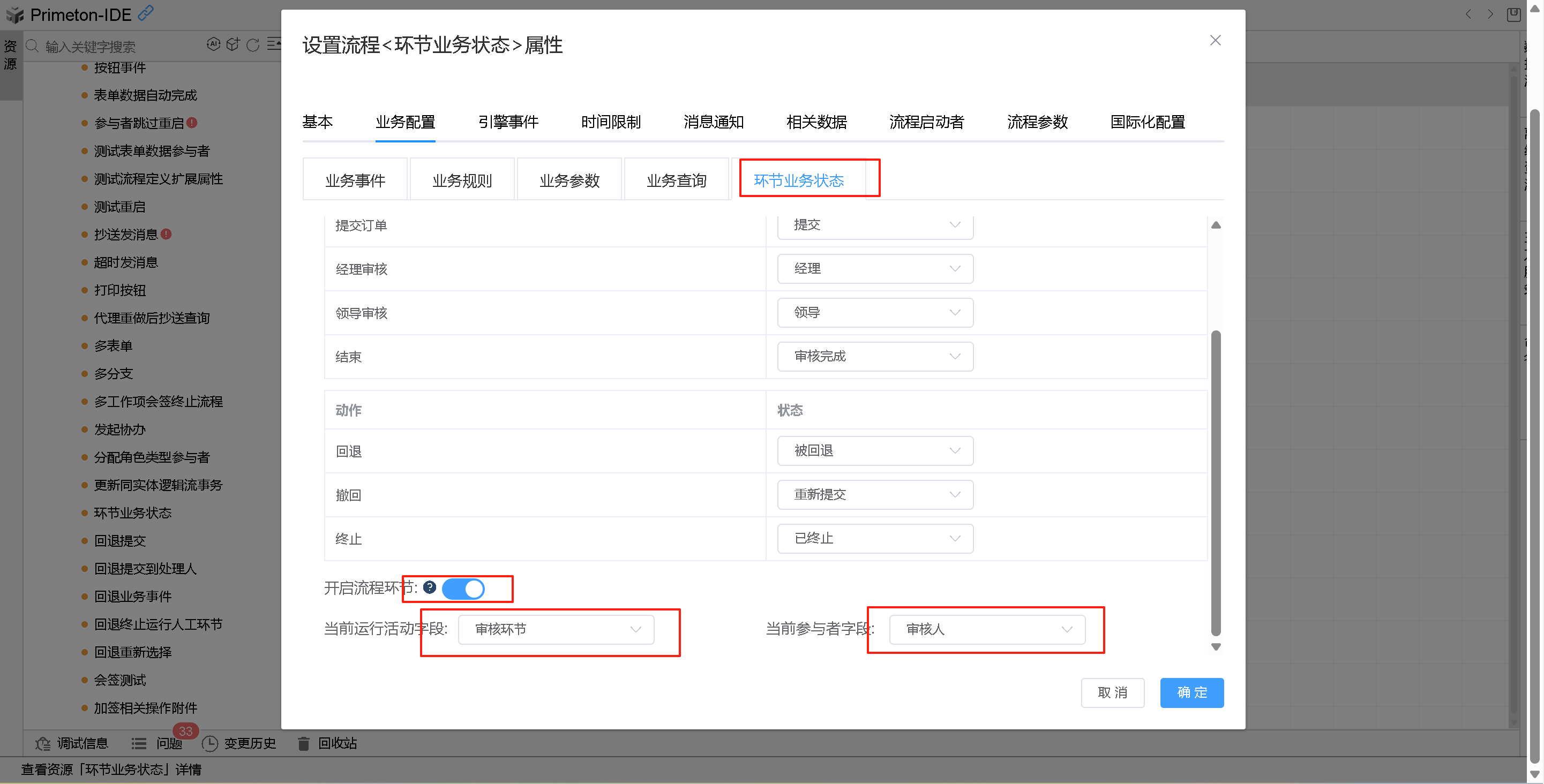
Task: Expand the 经理审核 status dropdown
Action: click(x=874, y=268)
